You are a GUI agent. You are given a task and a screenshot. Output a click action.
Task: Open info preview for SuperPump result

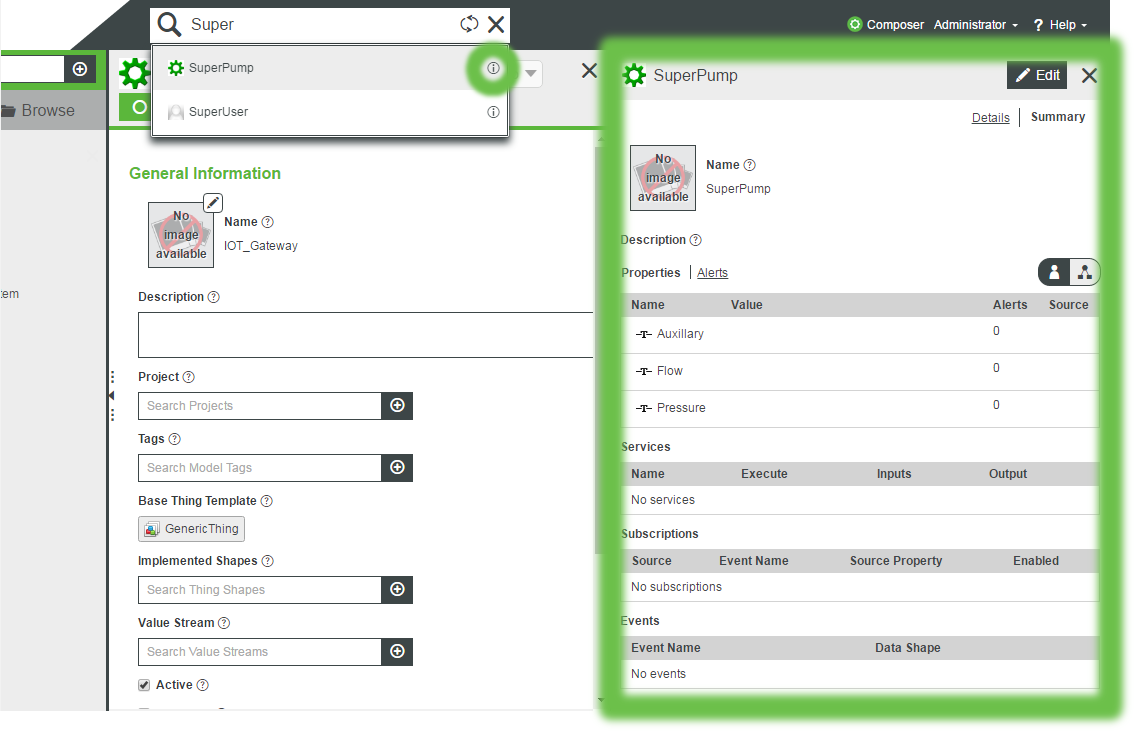pyautogui.click(x=493, y=68)
